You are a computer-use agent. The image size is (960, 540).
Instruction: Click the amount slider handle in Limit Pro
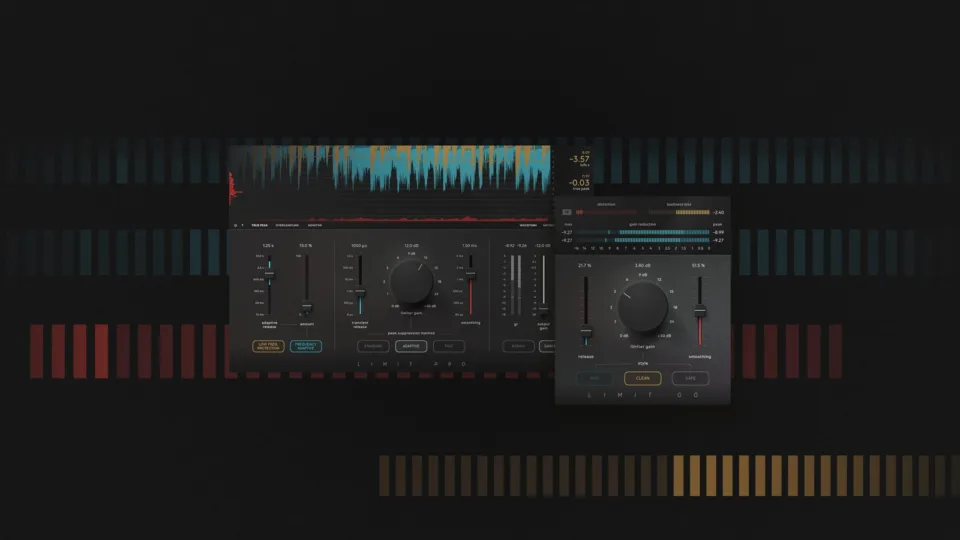307,306
